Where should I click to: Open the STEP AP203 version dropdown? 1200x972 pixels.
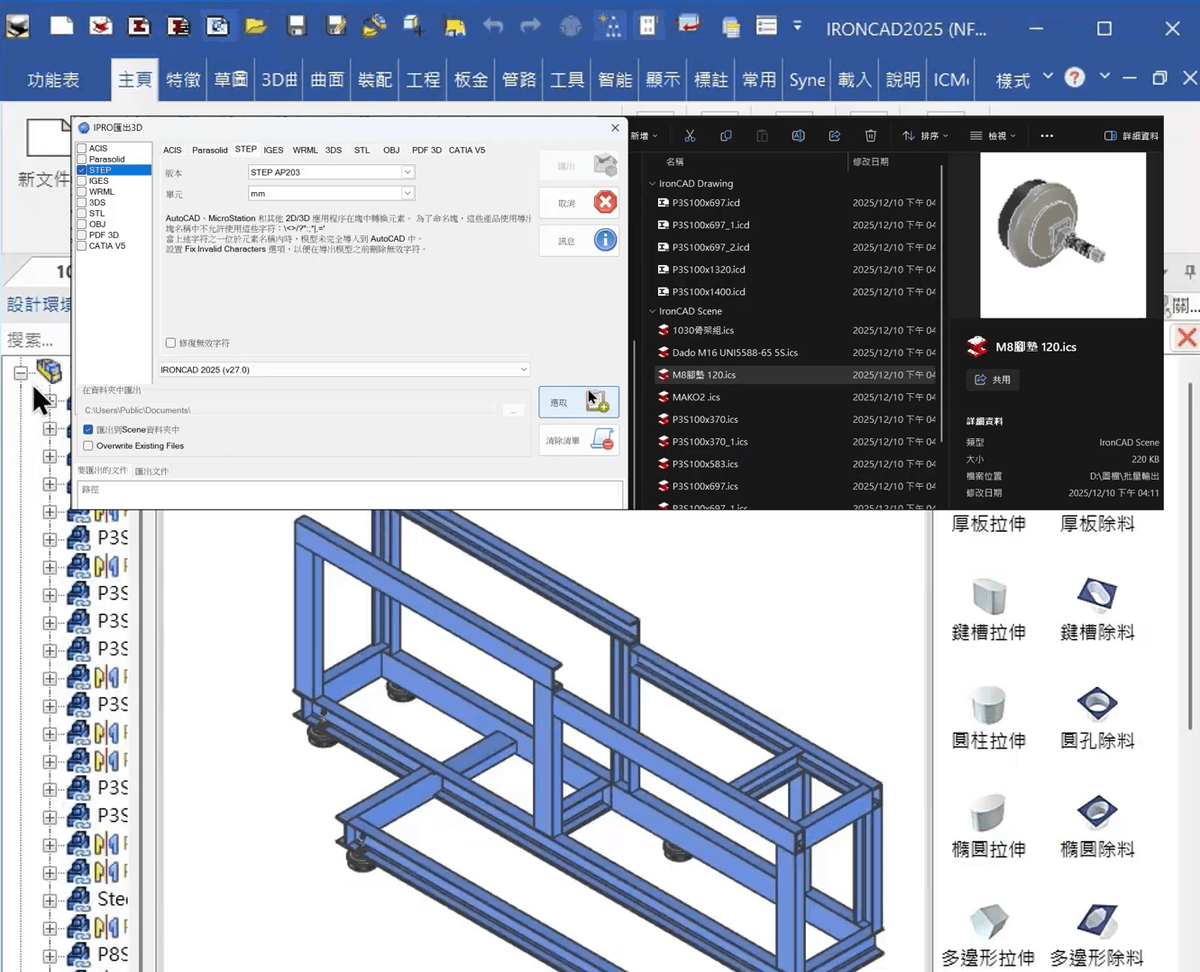406,172
